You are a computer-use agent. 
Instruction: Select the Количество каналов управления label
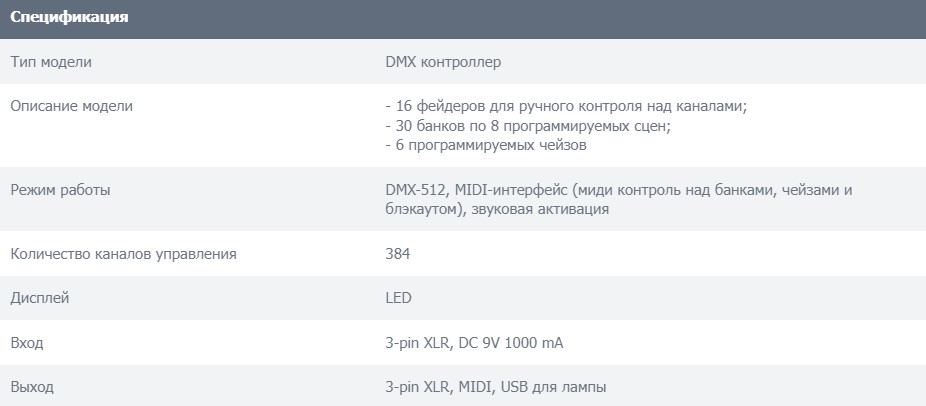point(123,254)
